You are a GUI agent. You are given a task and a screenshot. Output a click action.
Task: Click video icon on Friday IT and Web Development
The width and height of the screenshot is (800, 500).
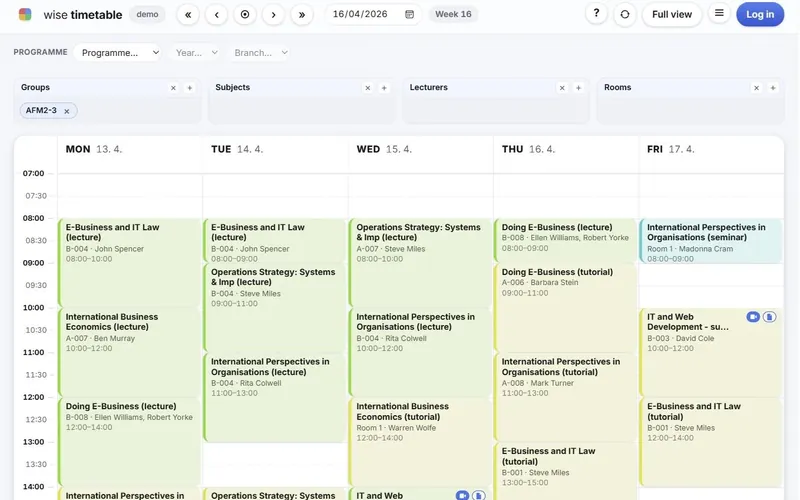[x=753, y=317]
